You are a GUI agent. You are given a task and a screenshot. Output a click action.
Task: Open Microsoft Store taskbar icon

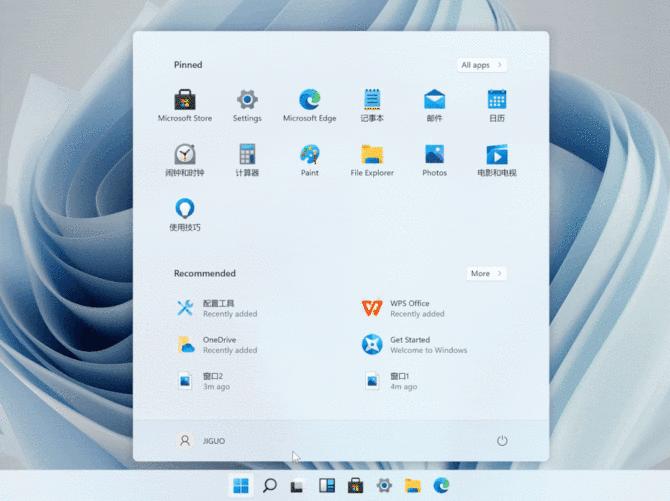tap(356, 486)
